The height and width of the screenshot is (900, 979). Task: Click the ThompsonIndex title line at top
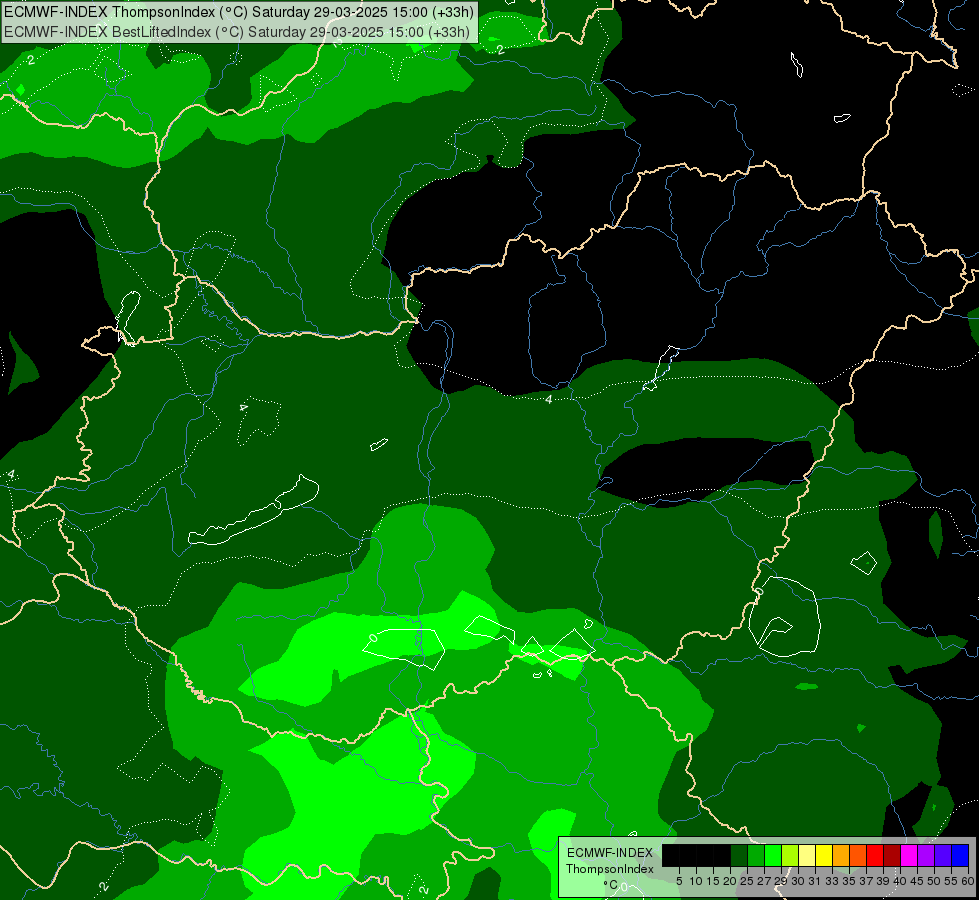click(239, 12)
